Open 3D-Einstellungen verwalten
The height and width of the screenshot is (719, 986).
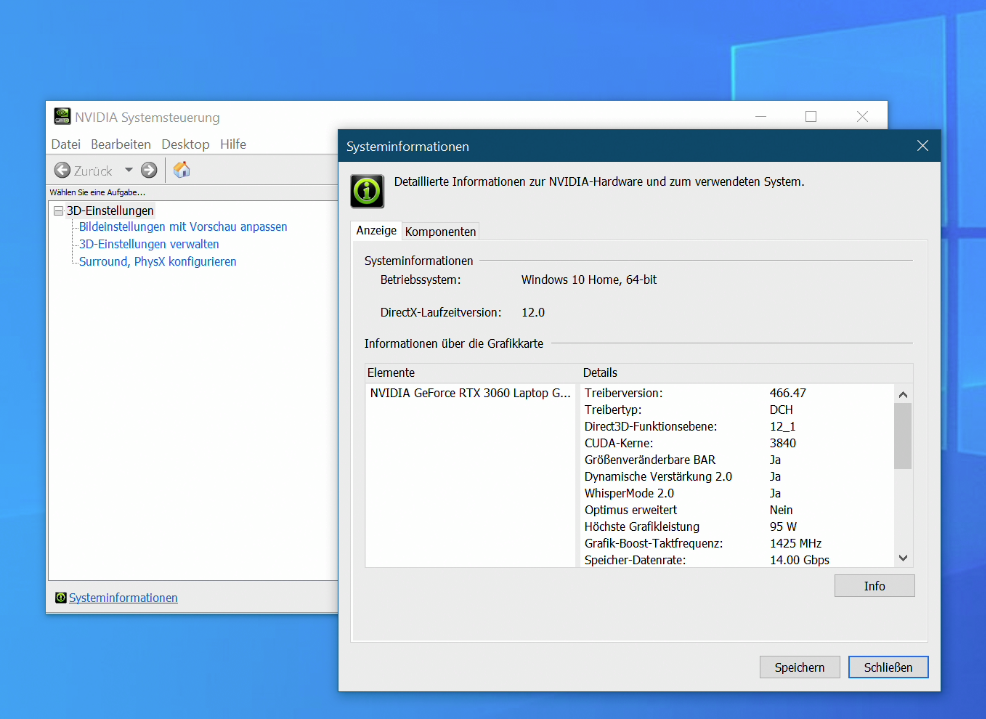click(x=149, y=244)
